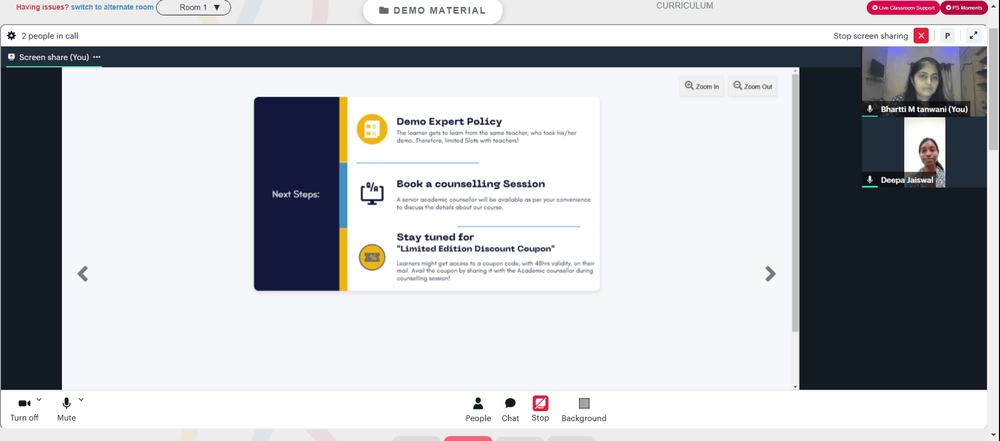Viewport: 1000px width, 441px height.
Task: Click the P button in call header
Action: click(x=948, y=36)
